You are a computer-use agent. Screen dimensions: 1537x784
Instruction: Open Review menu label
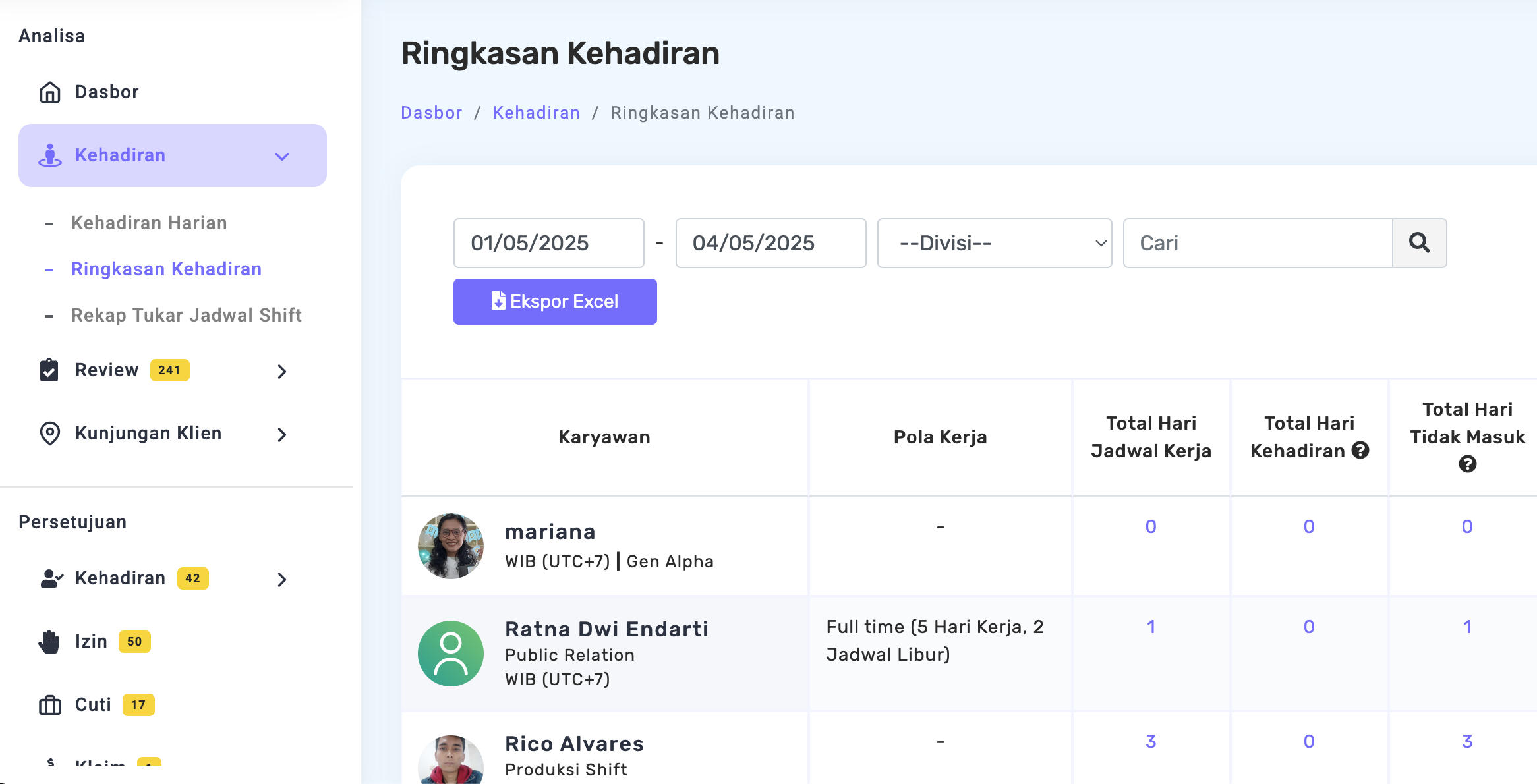tap(107, 370)
